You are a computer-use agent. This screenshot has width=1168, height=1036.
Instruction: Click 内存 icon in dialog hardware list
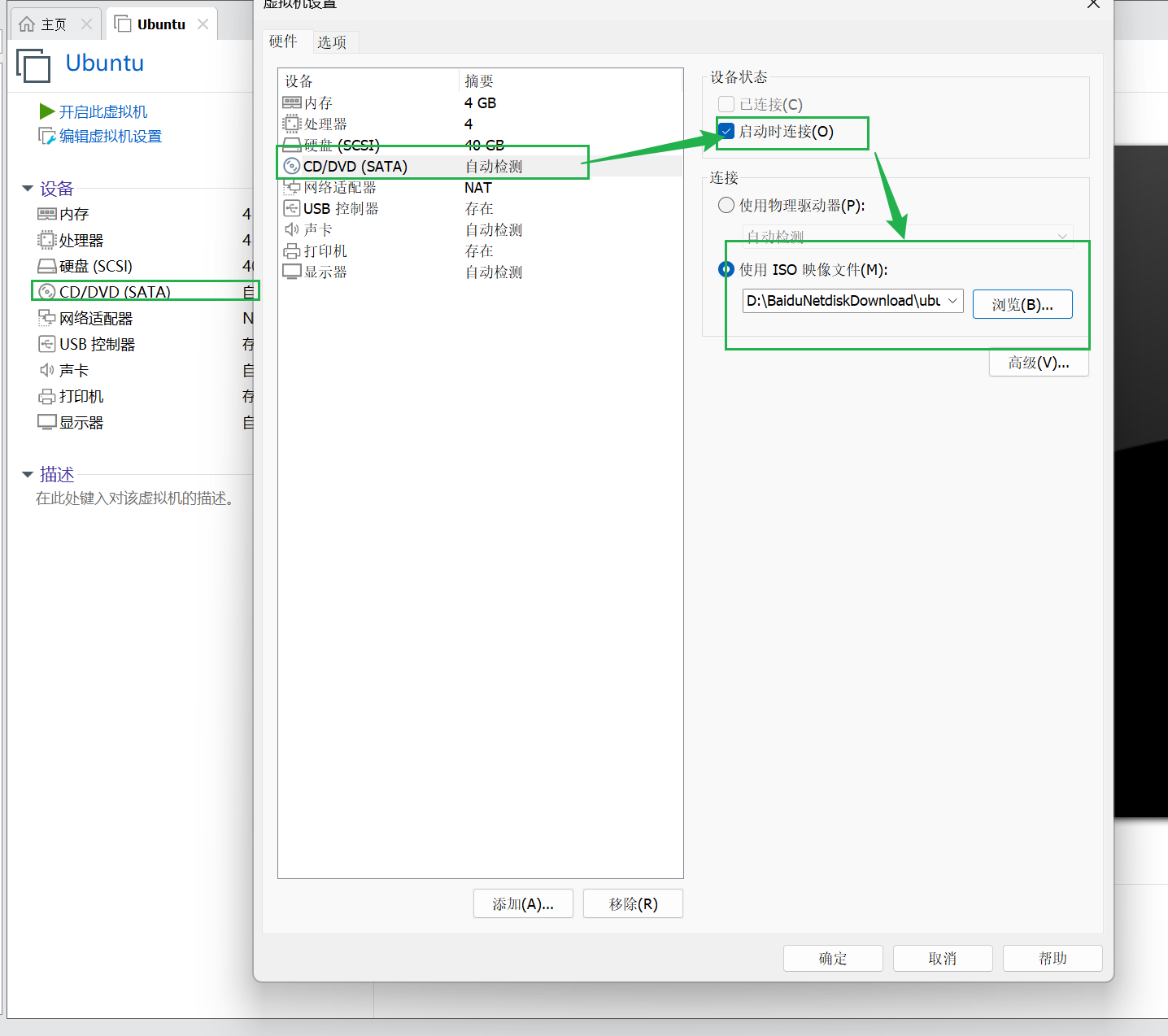point(292,102)
